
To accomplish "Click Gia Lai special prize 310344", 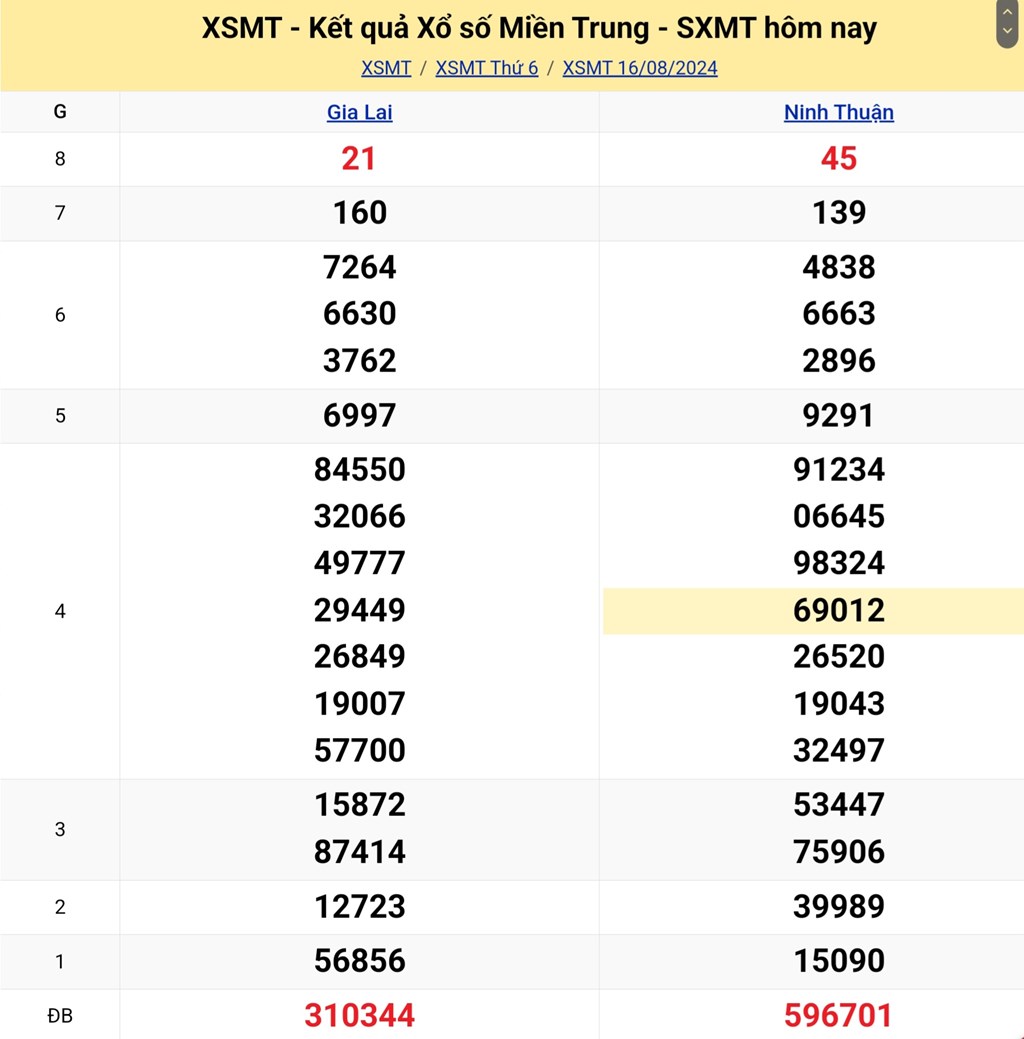I will pos(359,1015).
